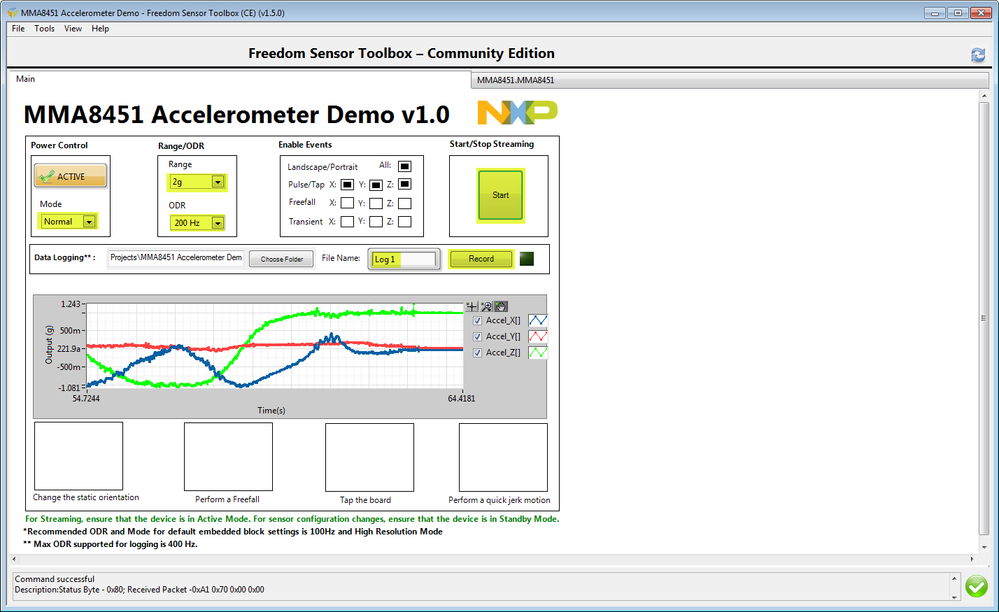Click the graph minimum time value 54.7244
This screenshot has width=999, height=612.
[86, 399]
